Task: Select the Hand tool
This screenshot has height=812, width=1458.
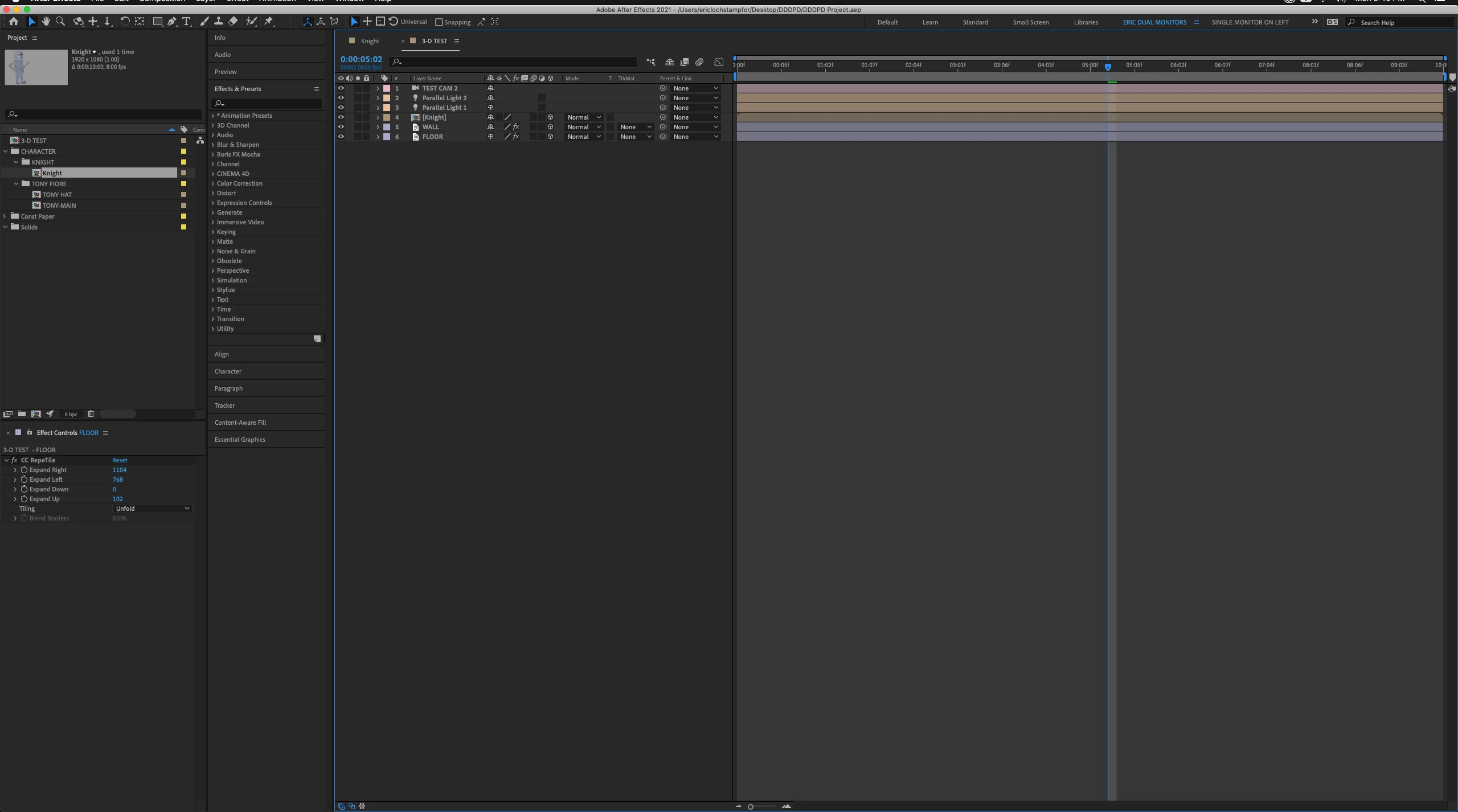Action: tap(46, 22)
